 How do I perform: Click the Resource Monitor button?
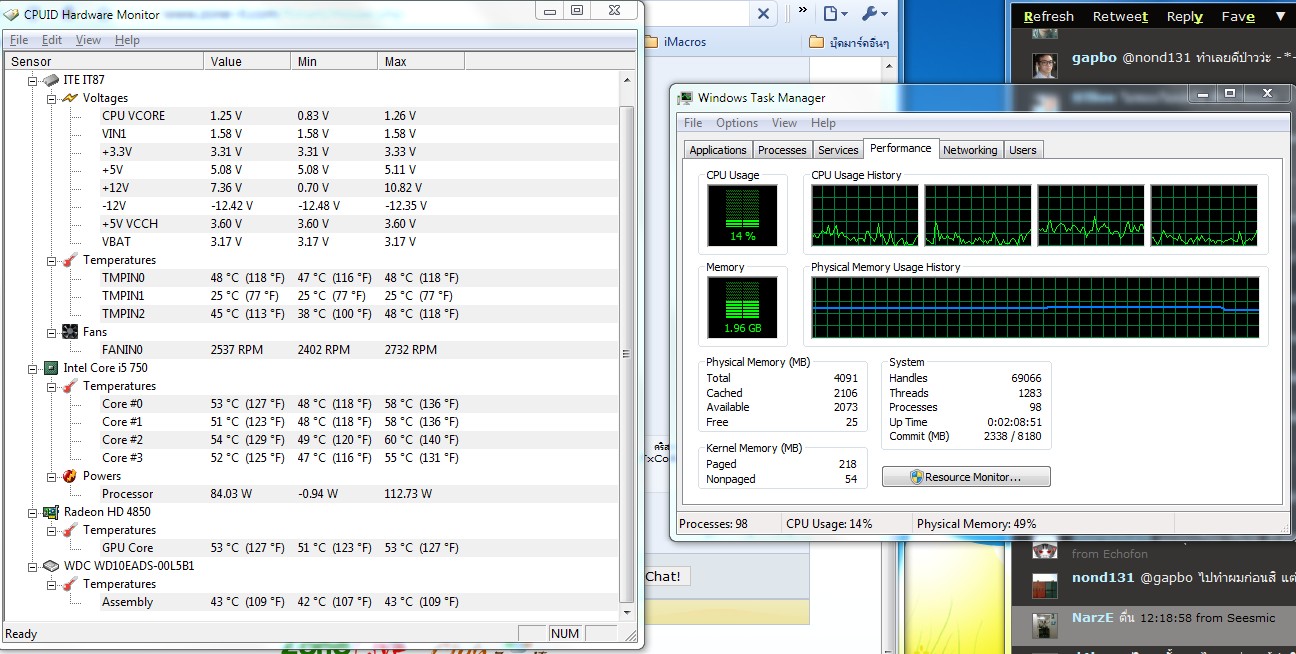pos(966,477)
